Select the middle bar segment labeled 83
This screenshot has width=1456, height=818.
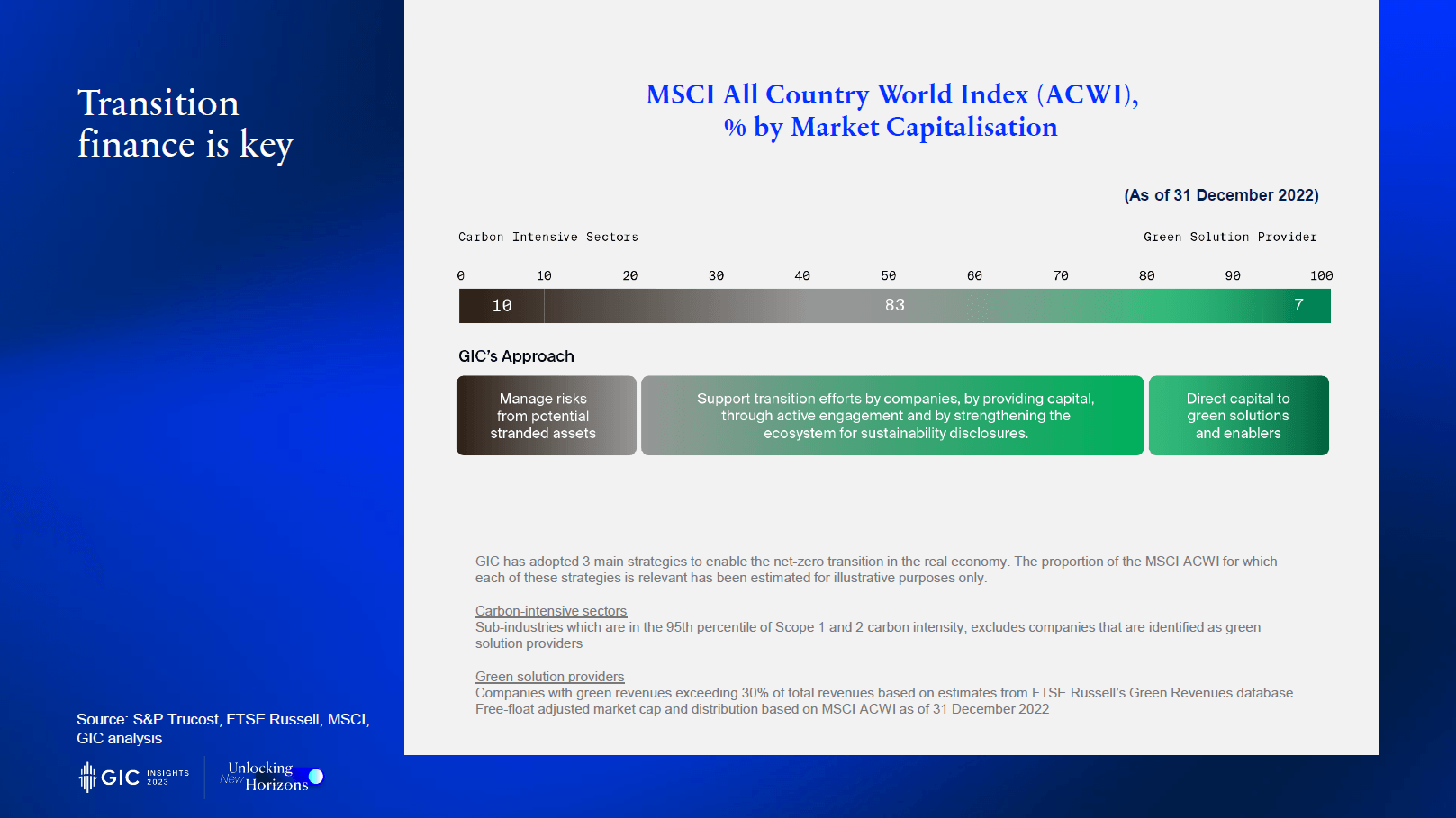[x=894, y=306]
